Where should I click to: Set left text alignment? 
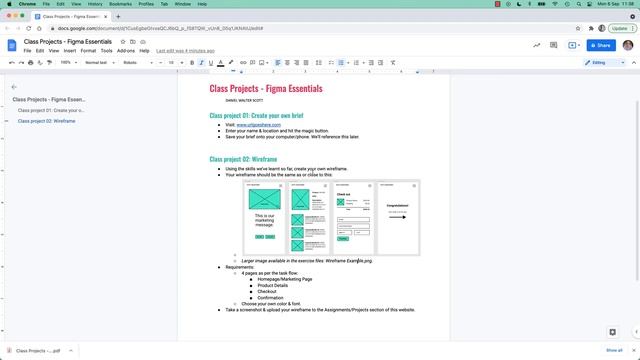pyautogui.click(x=278, y=63)
